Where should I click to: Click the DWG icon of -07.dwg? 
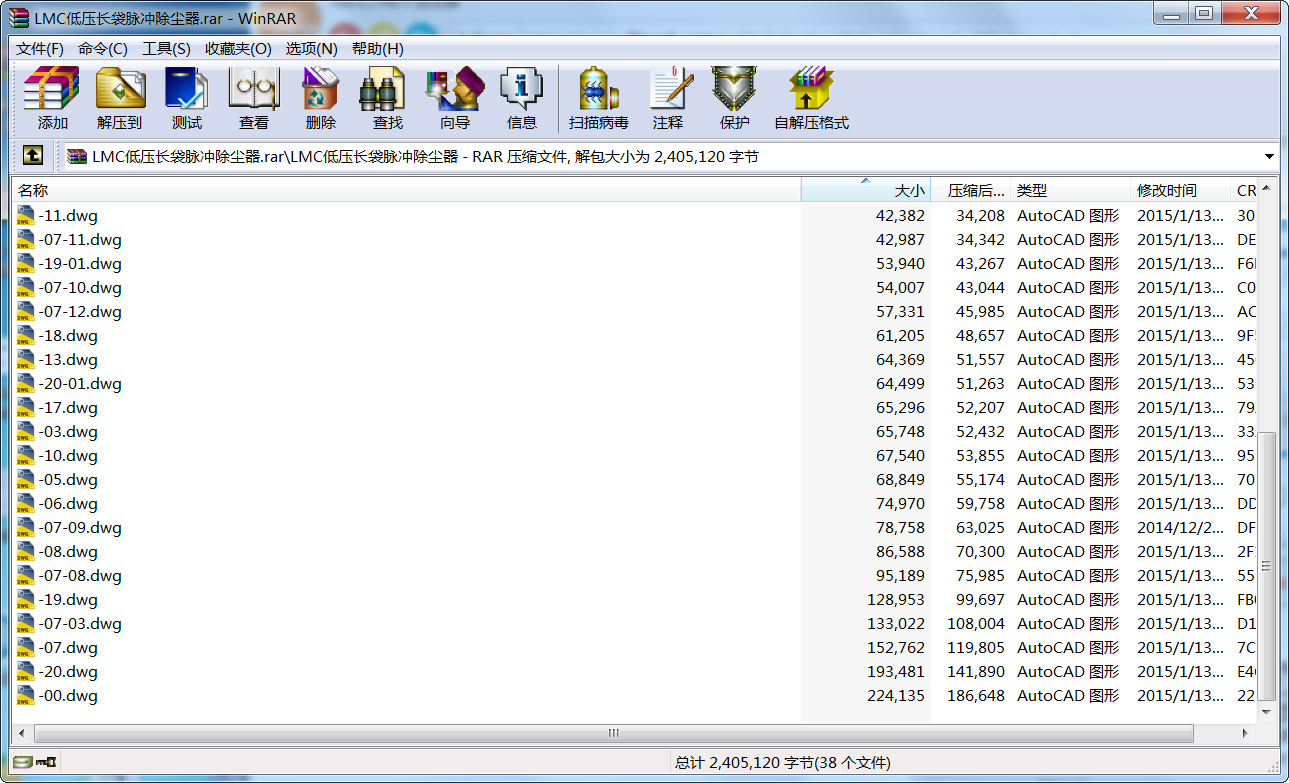tap(26, 647)
